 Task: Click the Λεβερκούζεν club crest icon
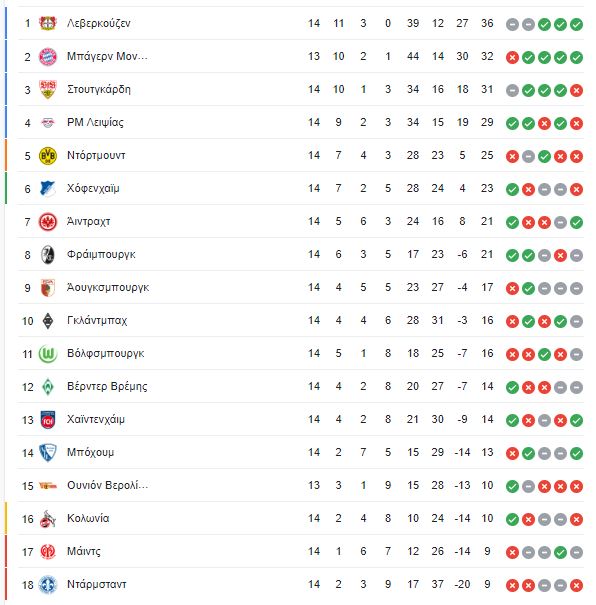48,23
